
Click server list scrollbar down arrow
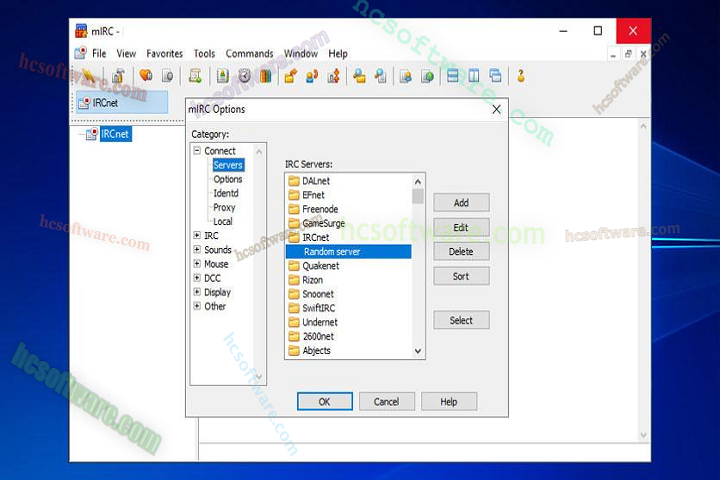coord(418,351)
